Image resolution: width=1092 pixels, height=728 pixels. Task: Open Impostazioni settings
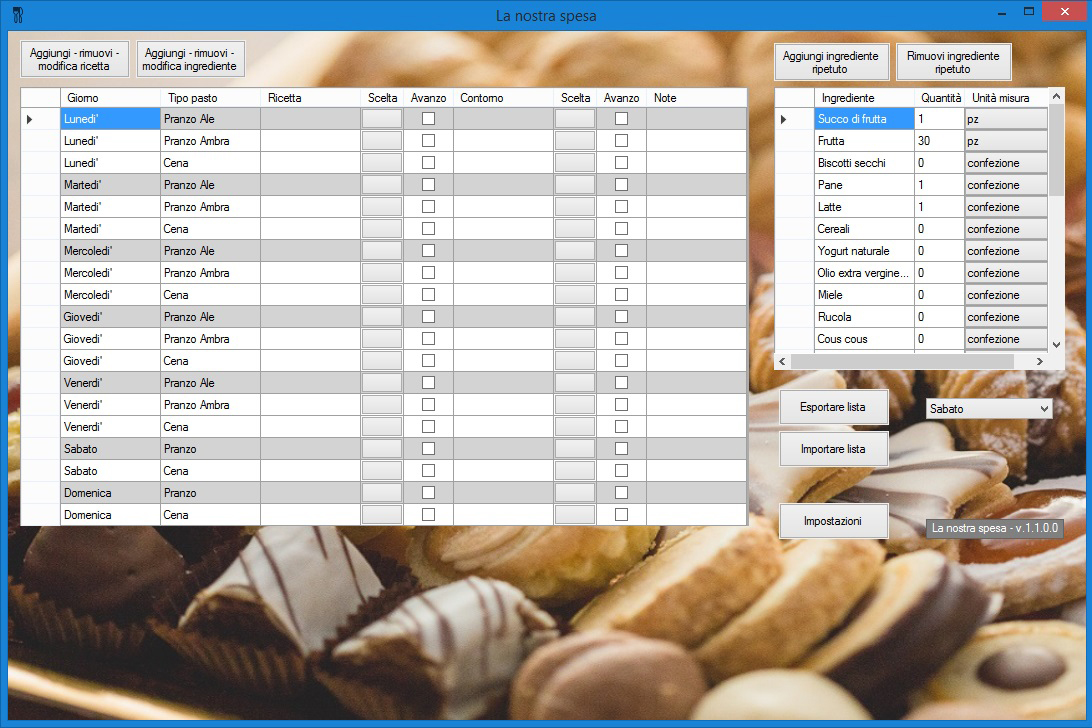coord(833,522)
